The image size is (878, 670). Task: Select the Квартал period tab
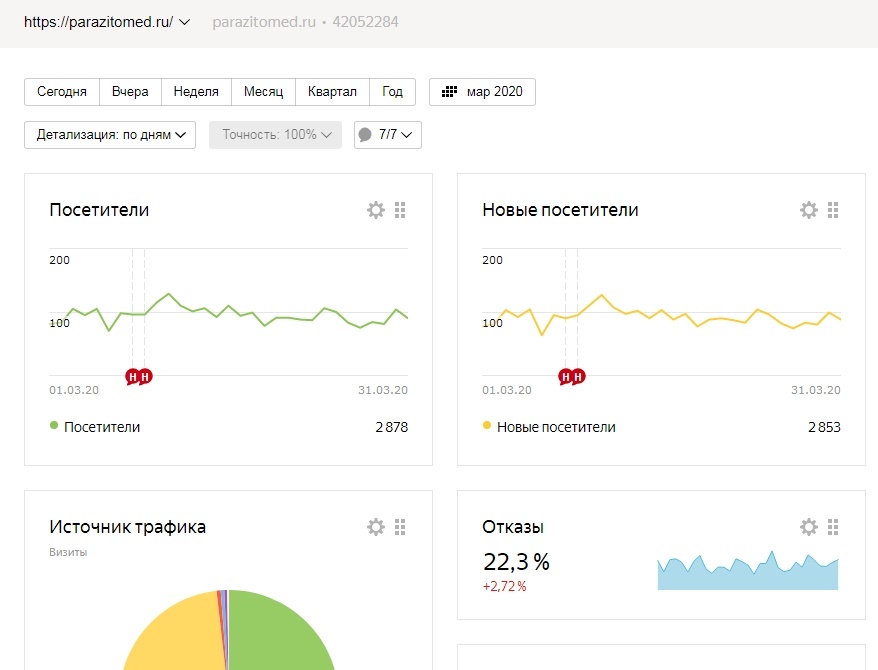click(x=333, y=92)
